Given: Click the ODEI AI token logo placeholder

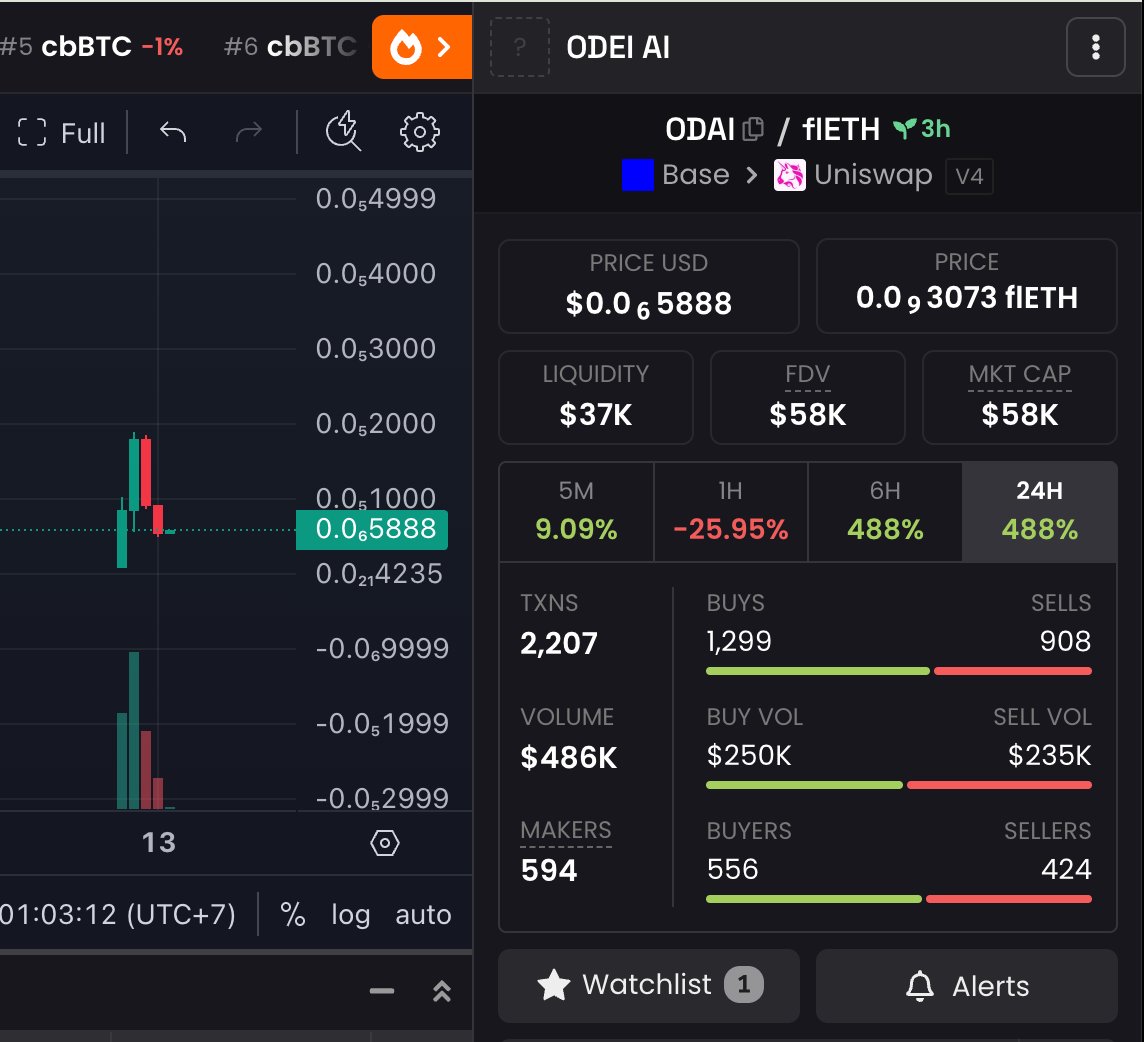Looking at the screenshot, I should pyautogui.click(x=519, y=47).
